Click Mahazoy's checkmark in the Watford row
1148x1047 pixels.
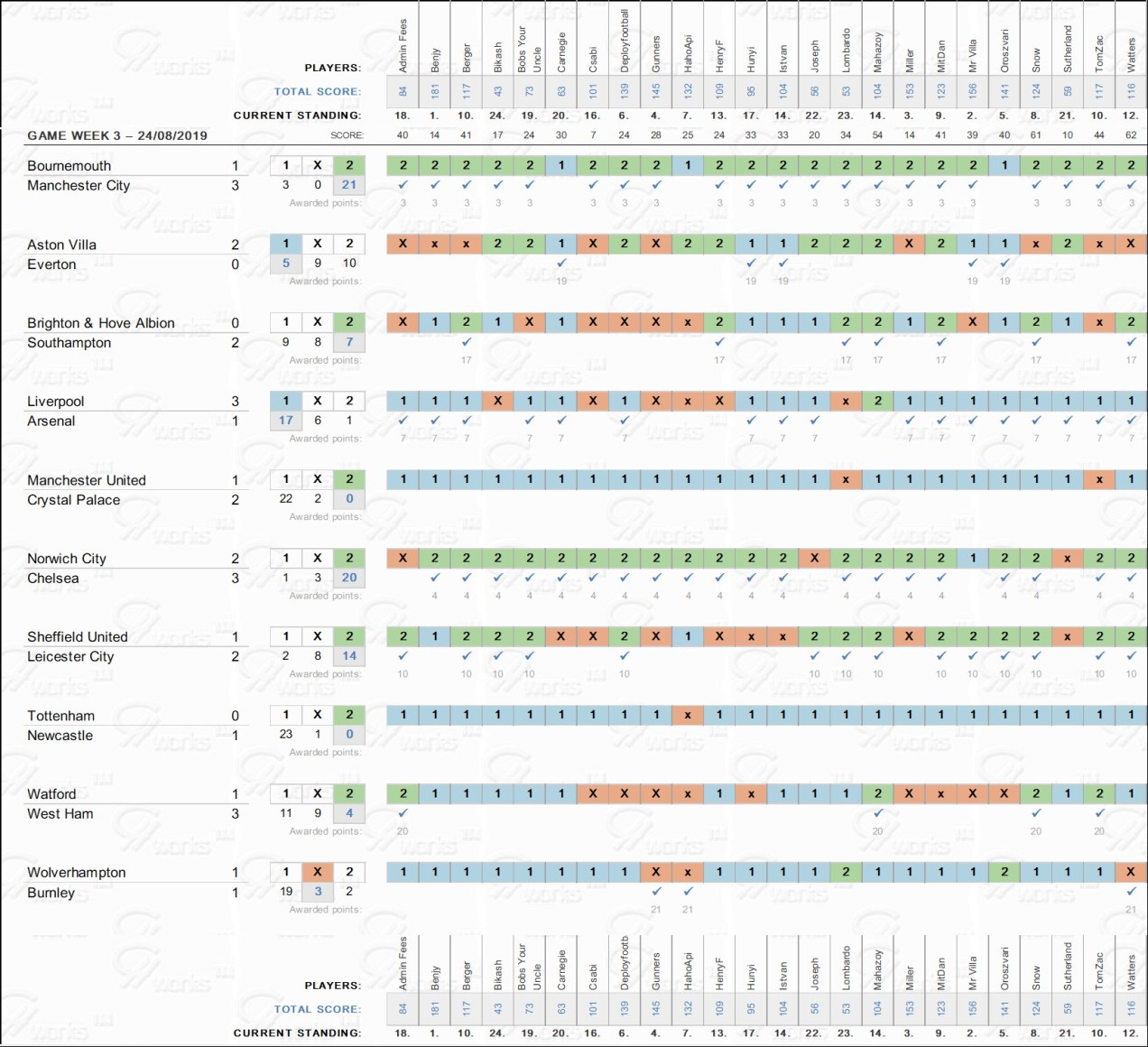pos(877,813)
